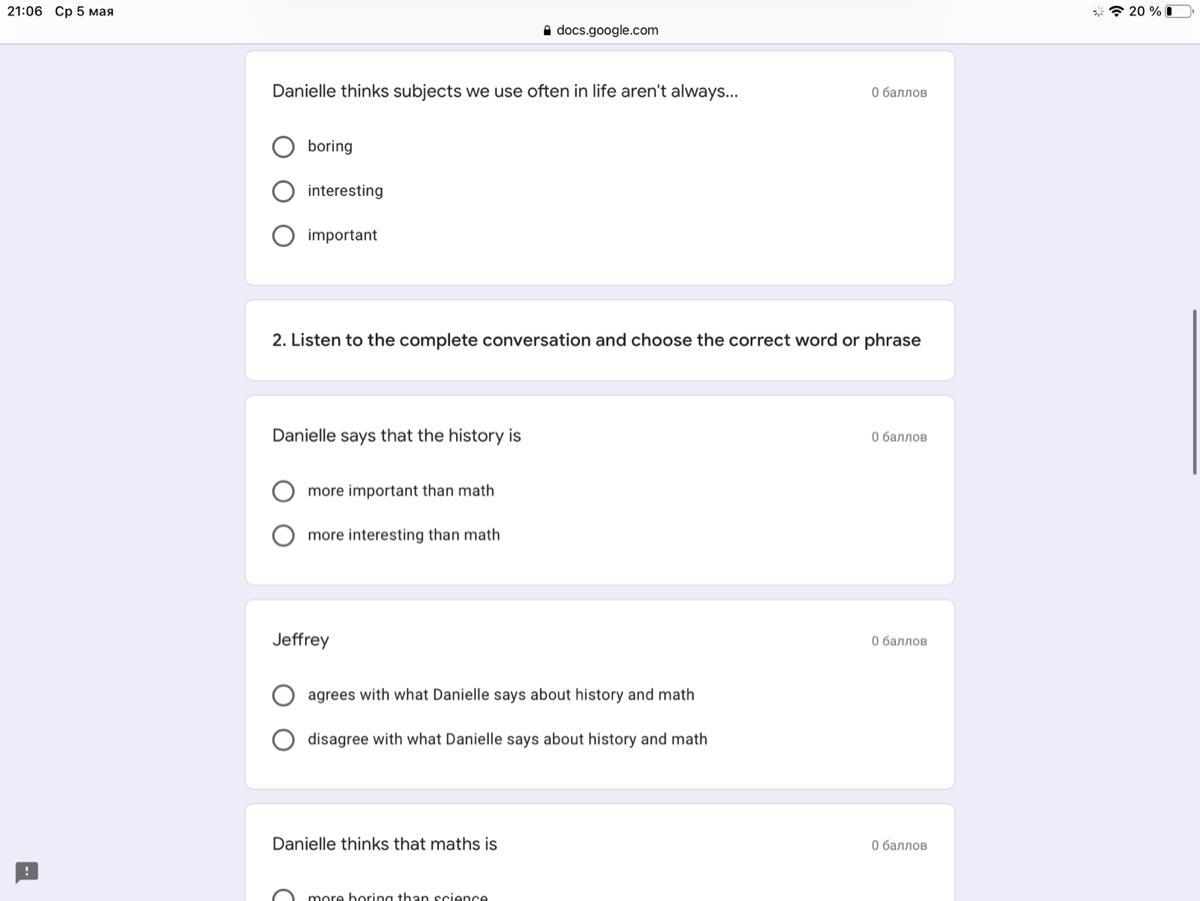Click the page vertical scrollbar thumb
Screen dimensions: 1200x901
(x=1194, y=392)
